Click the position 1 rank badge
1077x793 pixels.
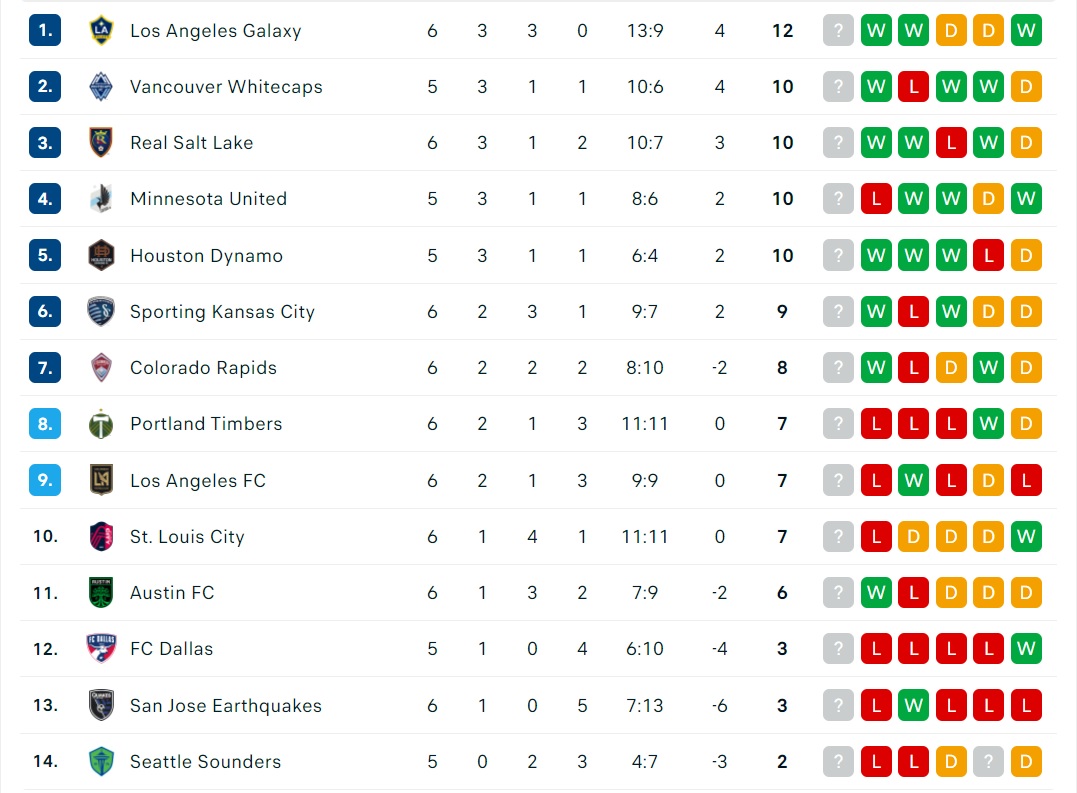(45, 30)
